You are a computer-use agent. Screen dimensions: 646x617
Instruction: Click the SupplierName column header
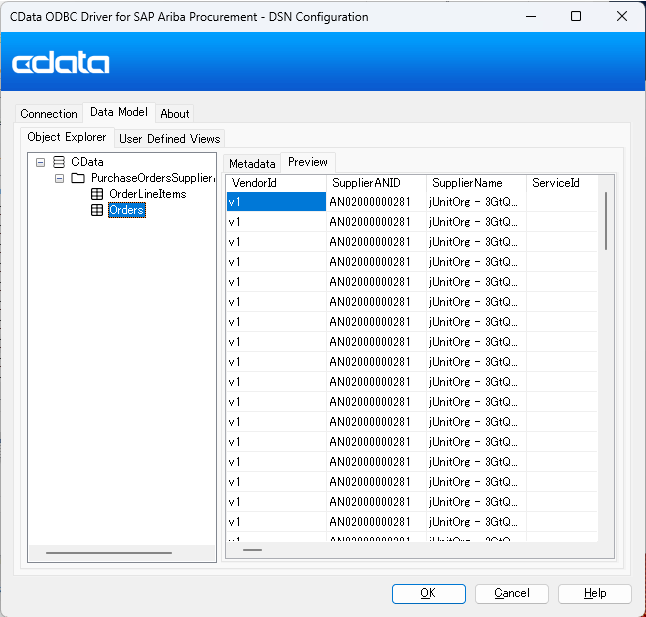coord(476,183)
